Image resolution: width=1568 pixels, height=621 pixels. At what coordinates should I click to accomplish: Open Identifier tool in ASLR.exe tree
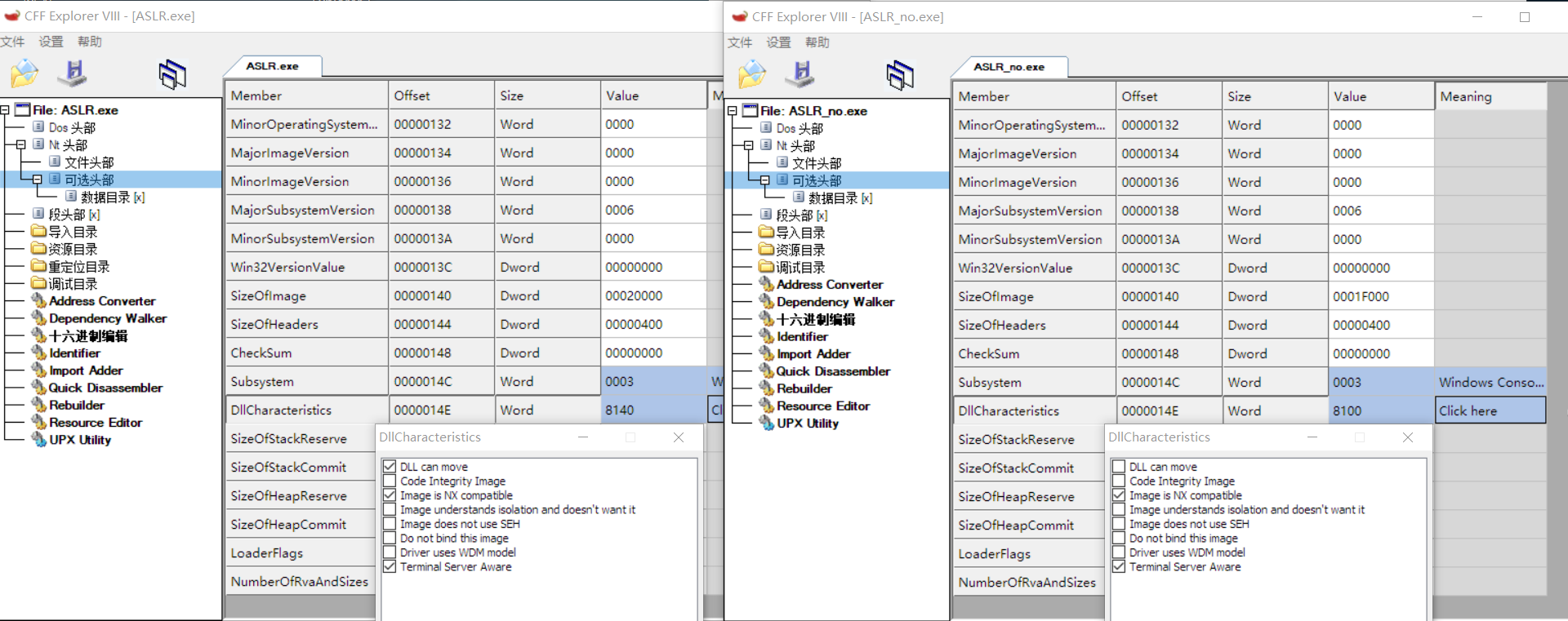pyautogui.click(x=74, y=353)
